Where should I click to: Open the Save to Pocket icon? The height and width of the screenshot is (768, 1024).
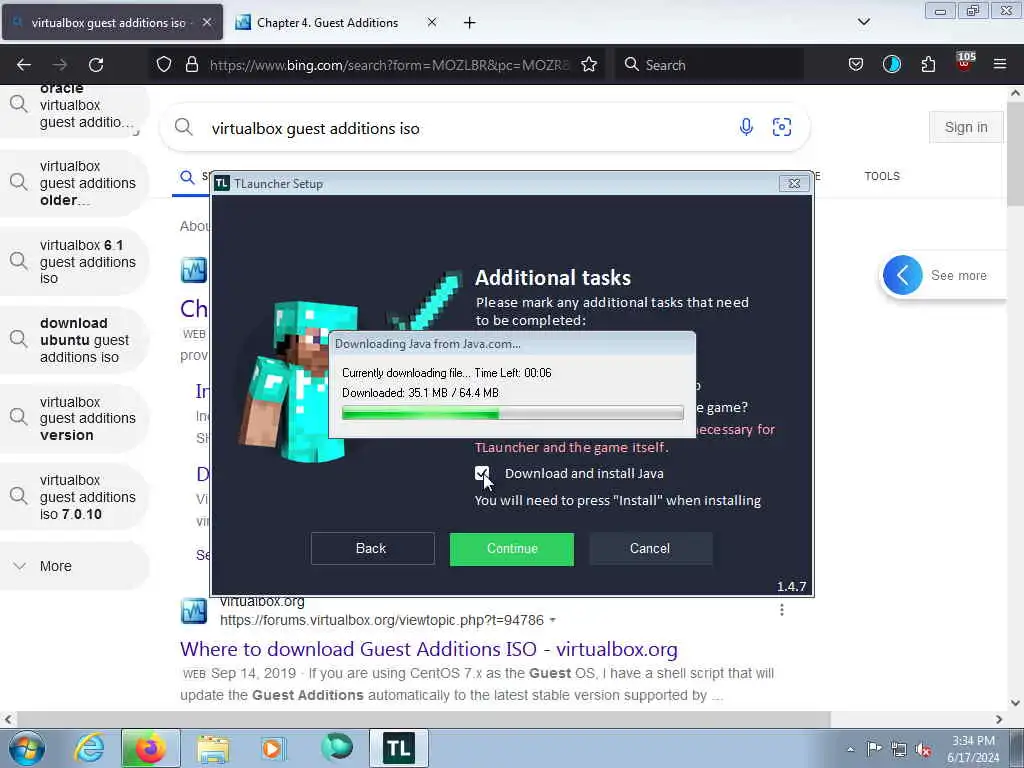856,64
